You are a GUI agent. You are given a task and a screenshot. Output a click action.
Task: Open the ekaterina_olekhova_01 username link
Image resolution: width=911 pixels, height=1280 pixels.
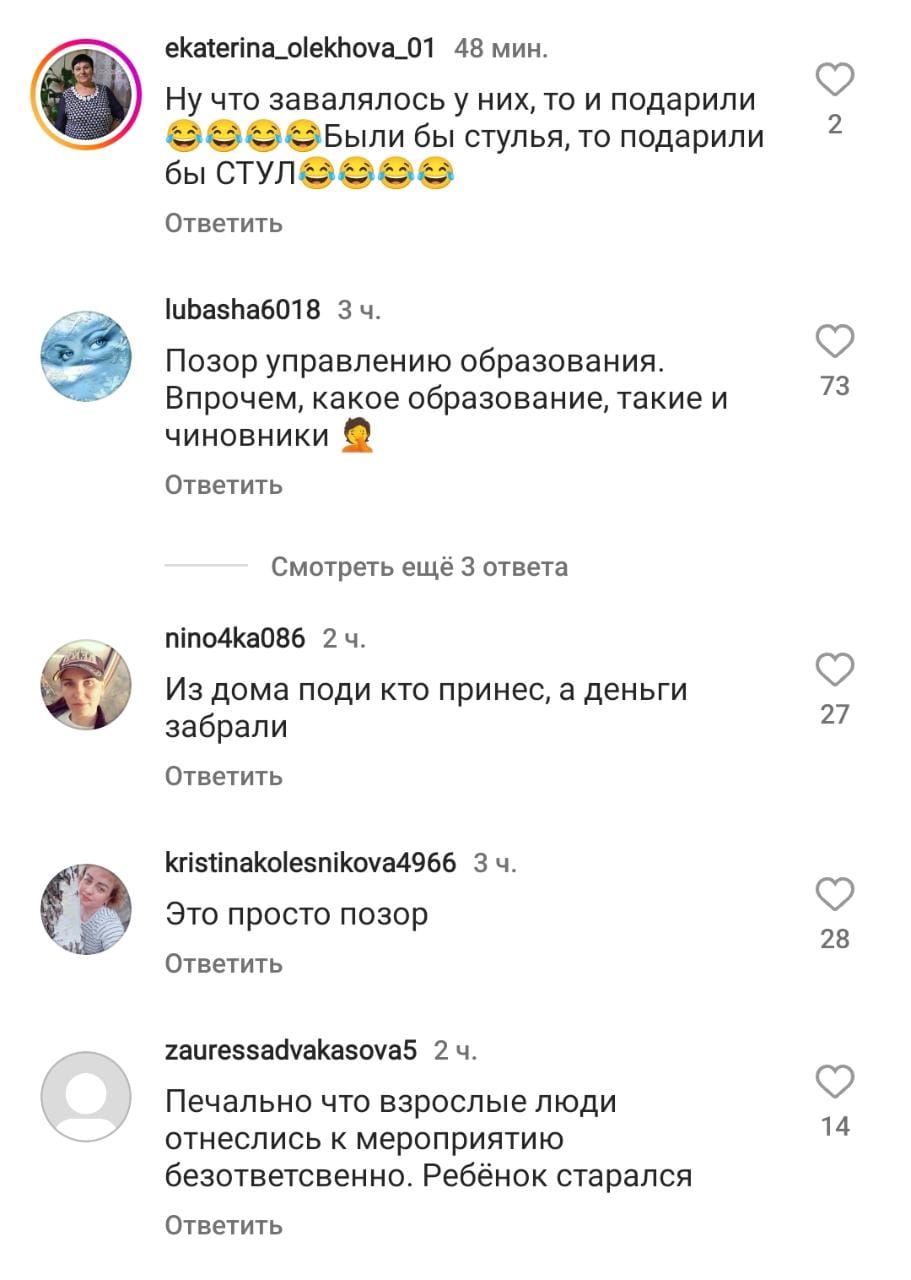tap(300, 47)
